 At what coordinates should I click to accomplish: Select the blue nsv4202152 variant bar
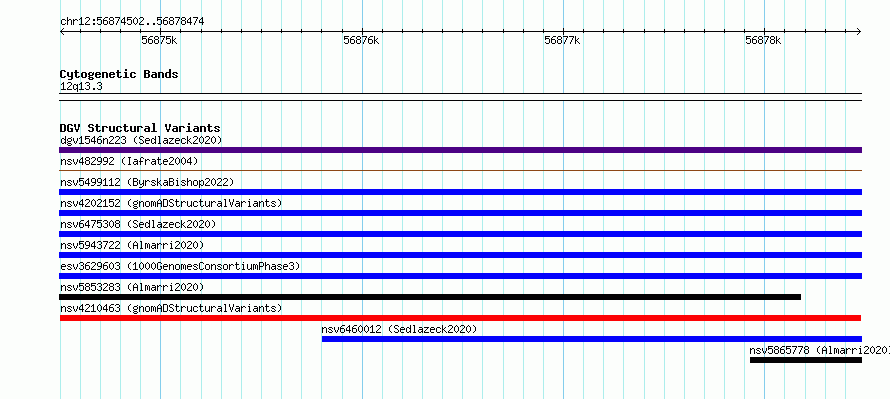click(x=460, y=213)
